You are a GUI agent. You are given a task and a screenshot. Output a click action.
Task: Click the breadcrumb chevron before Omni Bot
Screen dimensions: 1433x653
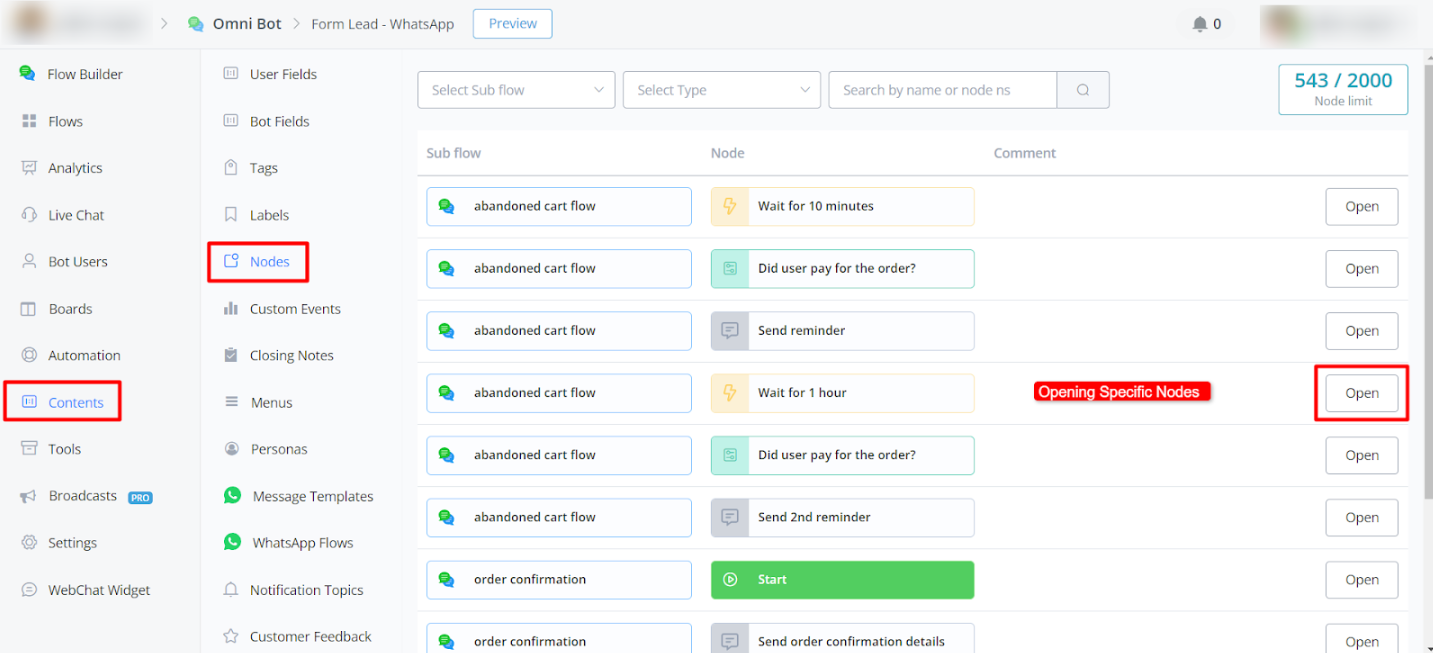164,24
